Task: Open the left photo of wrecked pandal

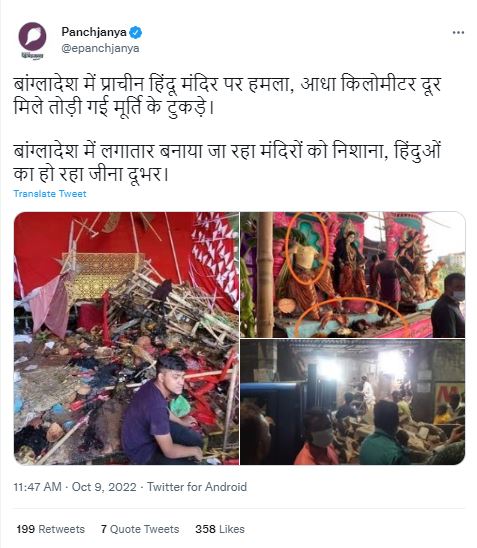Action: click(127, 338)
